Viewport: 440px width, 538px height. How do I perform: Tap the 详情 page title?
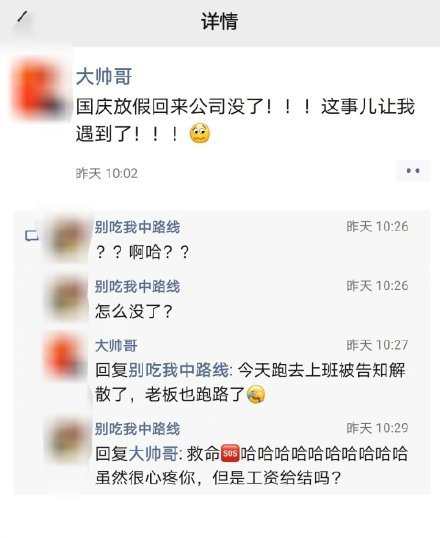220,21
